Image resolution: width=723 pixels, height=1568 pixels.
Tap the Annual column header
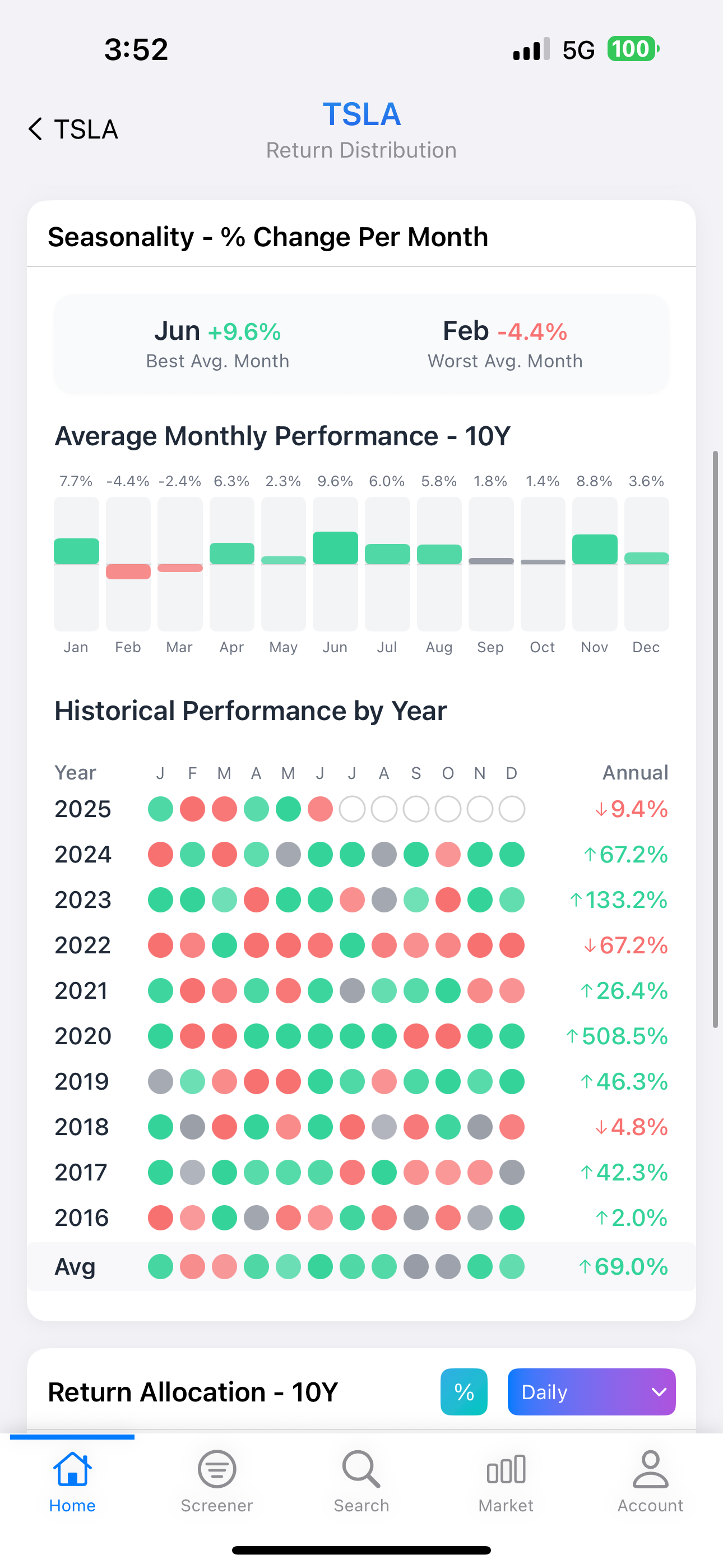click(x=636, y=772)
